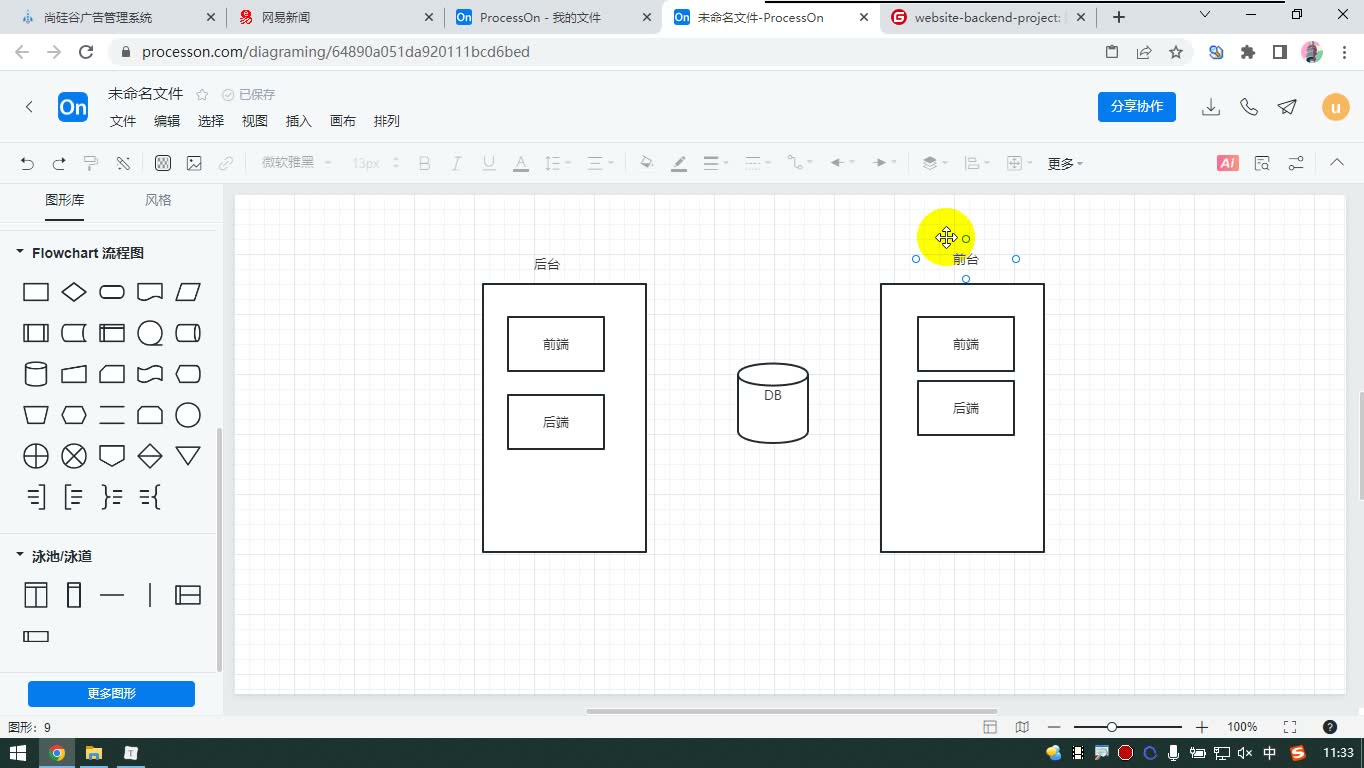Open the AI assistant button
Image resolution: width=1364 pixels, height=768 pixels.
(x=1227, y=163)
